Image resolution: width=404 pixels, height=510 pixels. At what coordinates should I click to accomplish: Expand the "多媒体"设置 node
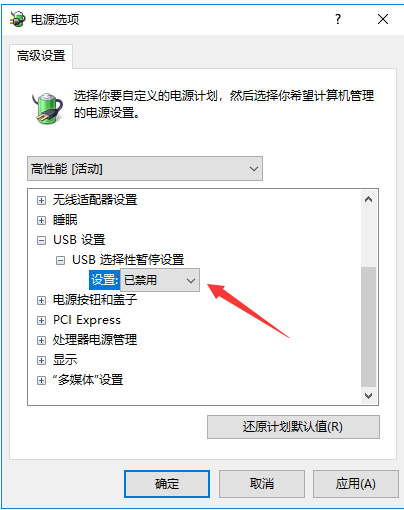(41, 380)
